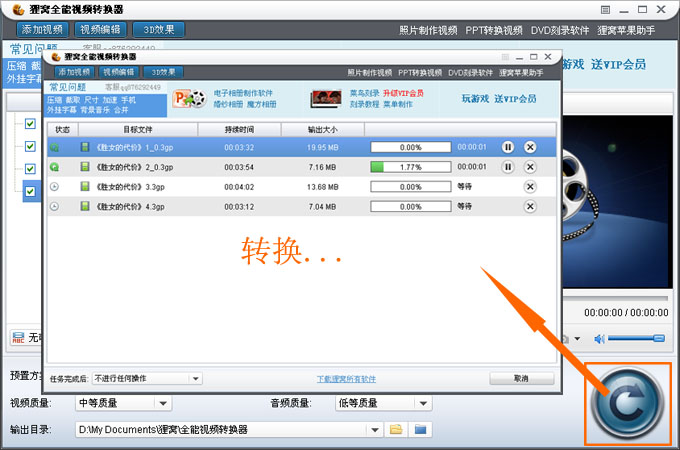Cancel the 《胜女的代价》1_0.3gp task with X

[x=530, y=147]
